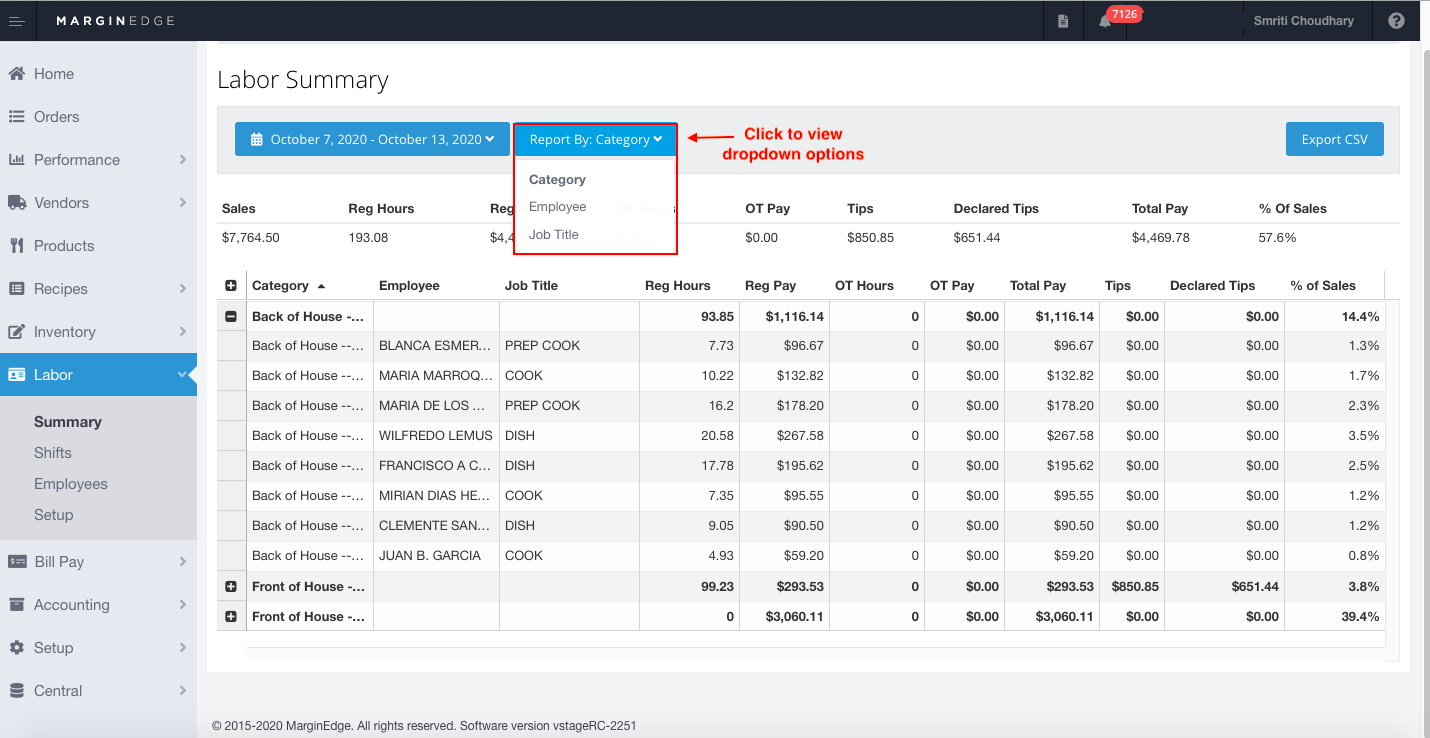
Task: Open Smriti Choudhary user menu
Action: (1303, 21)
